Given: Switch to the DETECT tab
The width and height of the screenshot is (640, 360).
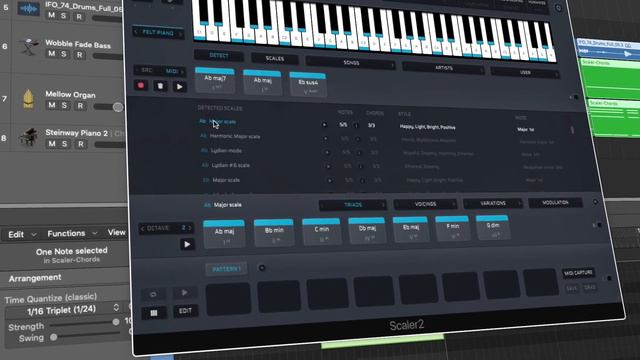Looking at the screenshot, I should coord(219,55).
